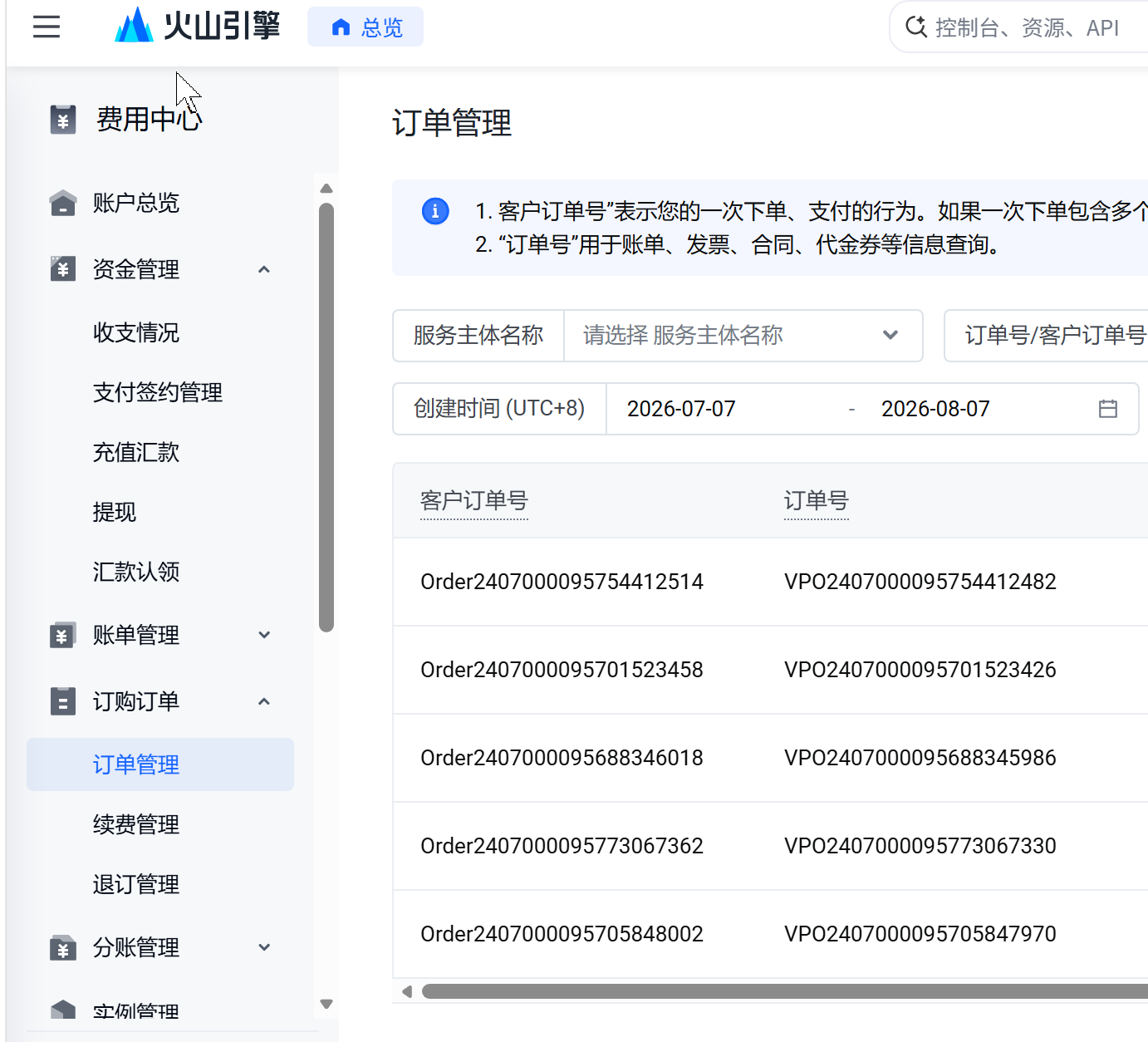Click the 订单管理 page title

coord(452,123)
